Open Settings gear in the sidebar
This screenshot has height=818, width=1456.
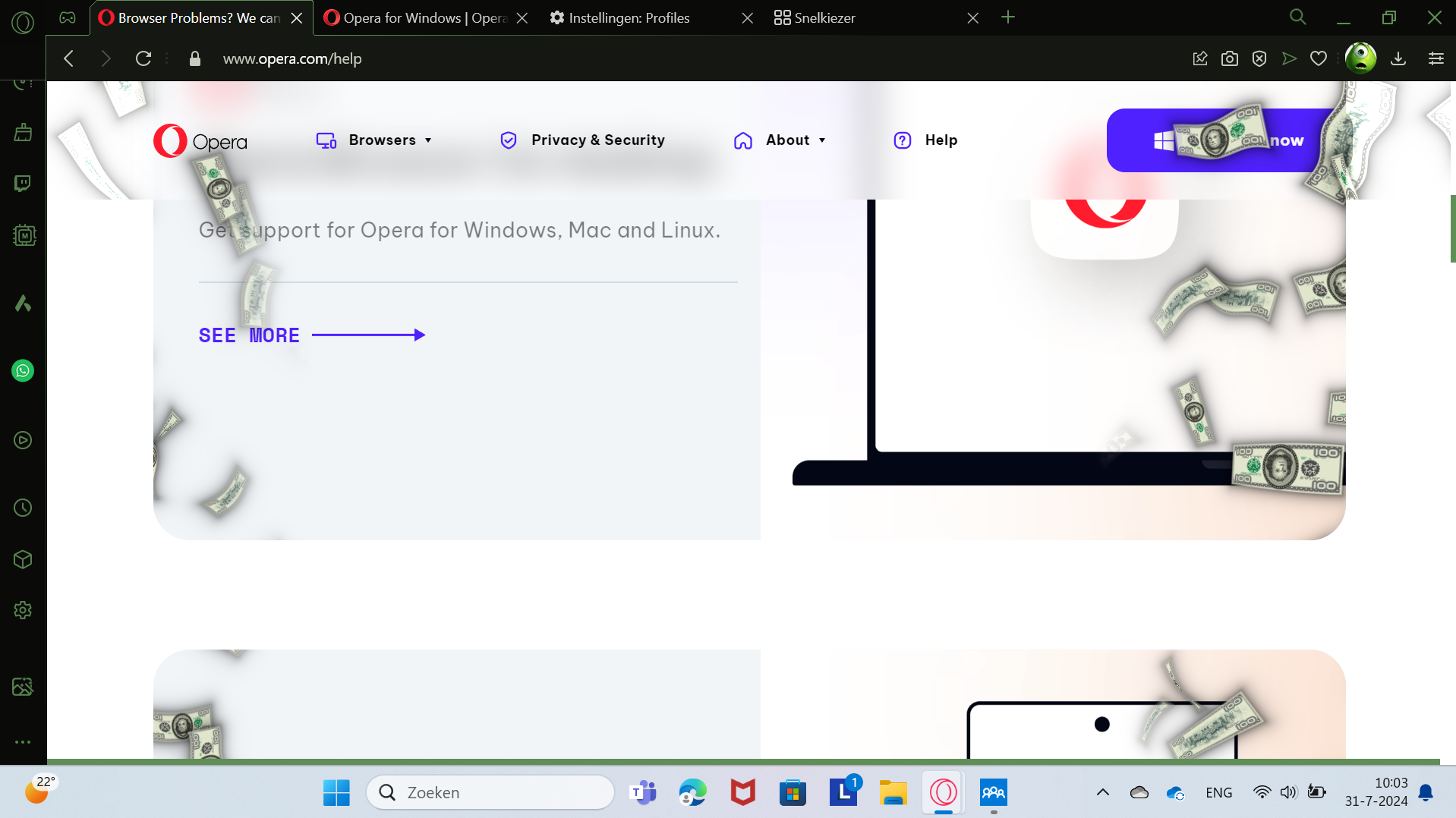click(x=23, y=610)
